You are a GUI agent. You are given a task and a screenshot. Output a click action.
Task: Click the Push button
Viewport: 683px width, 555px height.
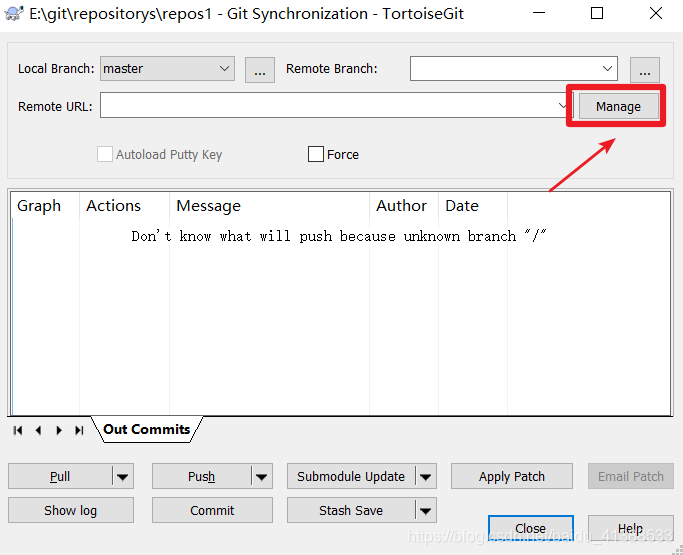click(x=201, y=477)
